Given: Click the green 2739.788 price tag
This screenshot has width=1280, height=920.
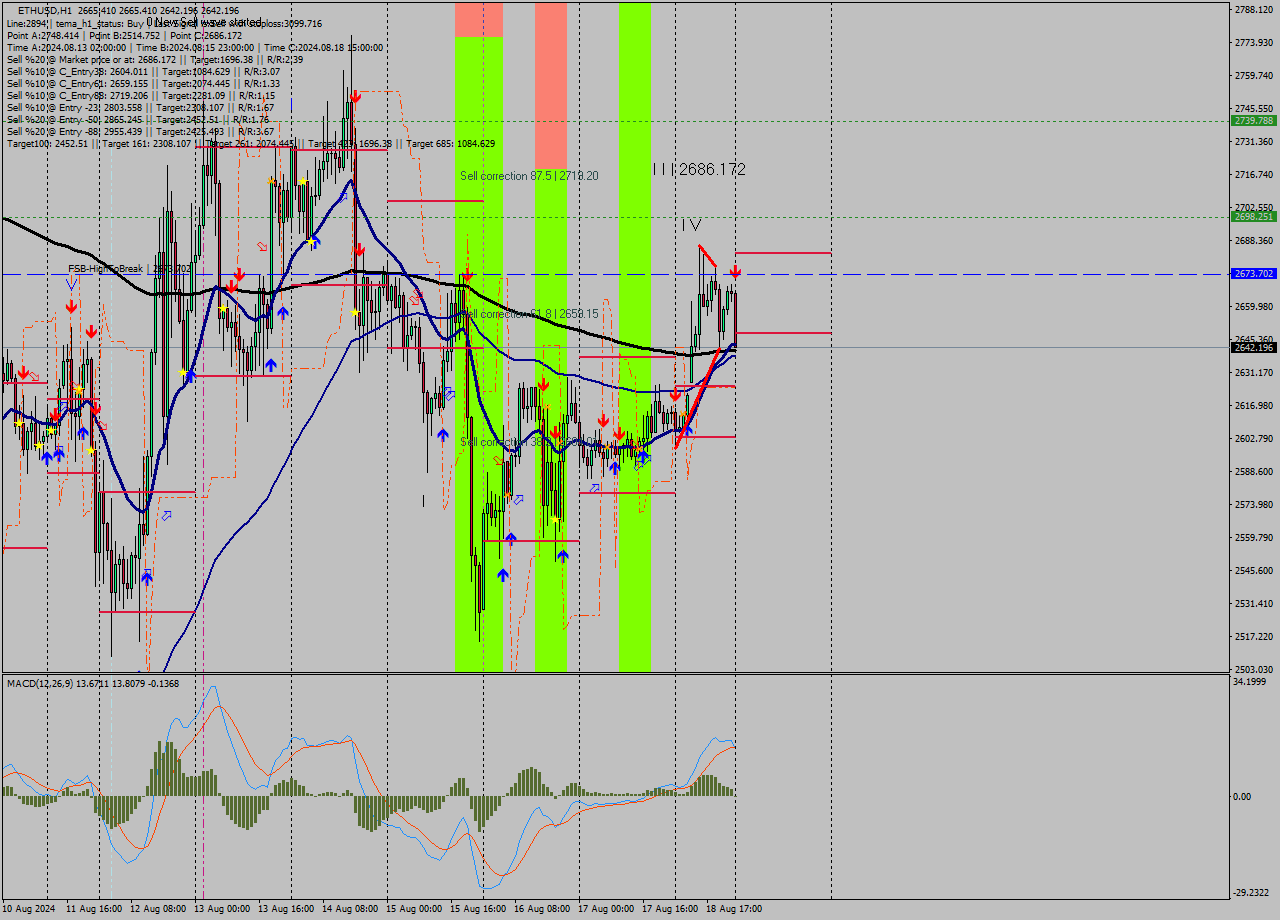Looking at the screenshot, I should tap(1254, 120).
